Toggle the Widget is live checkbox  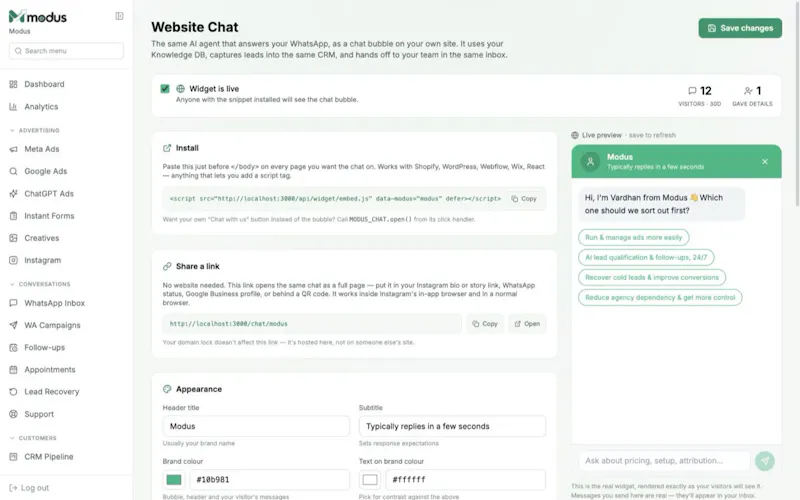tap(165, 89)
